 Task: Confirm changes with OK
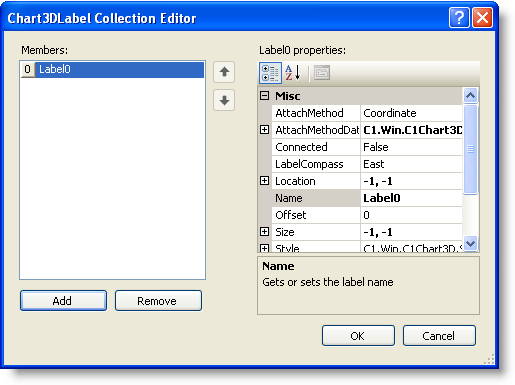point(358,336)
